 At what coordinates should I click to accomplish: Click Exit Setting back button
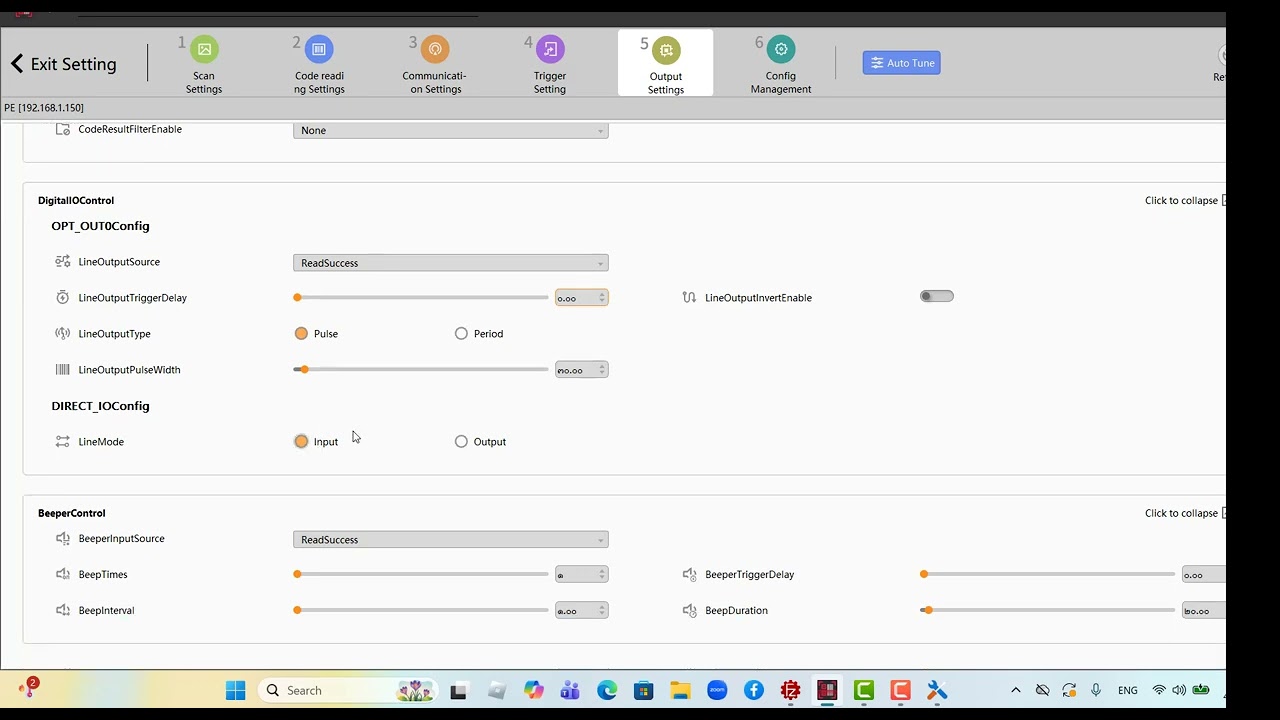(x=64, y=64)
